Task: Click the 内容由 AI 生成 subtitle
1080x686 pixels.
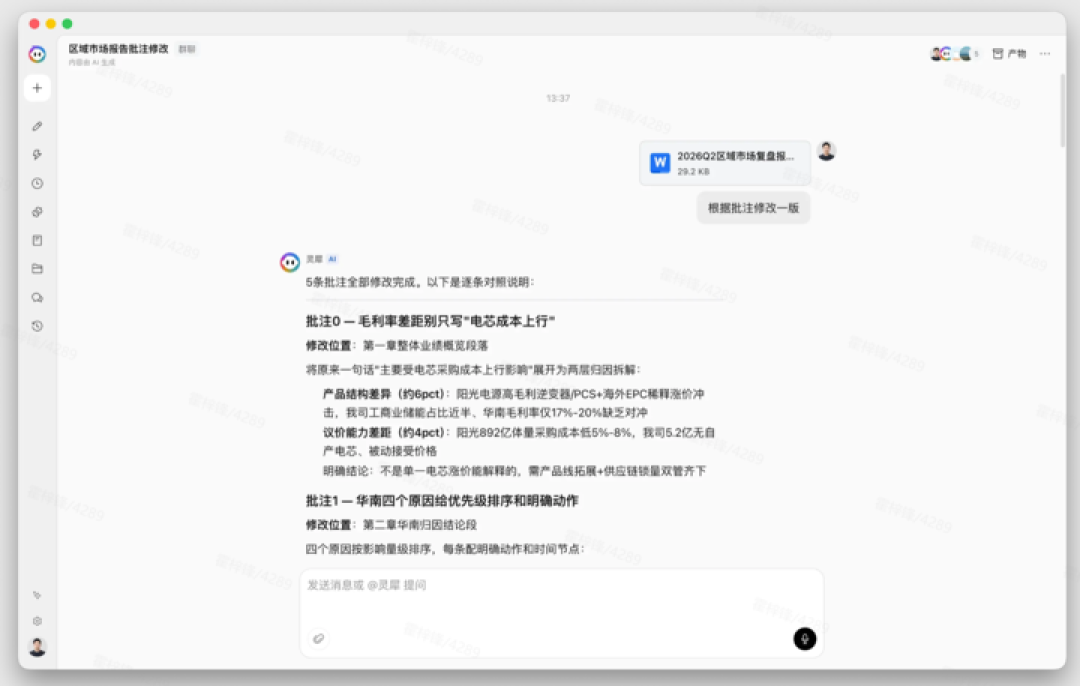Action: click(92, 63)
